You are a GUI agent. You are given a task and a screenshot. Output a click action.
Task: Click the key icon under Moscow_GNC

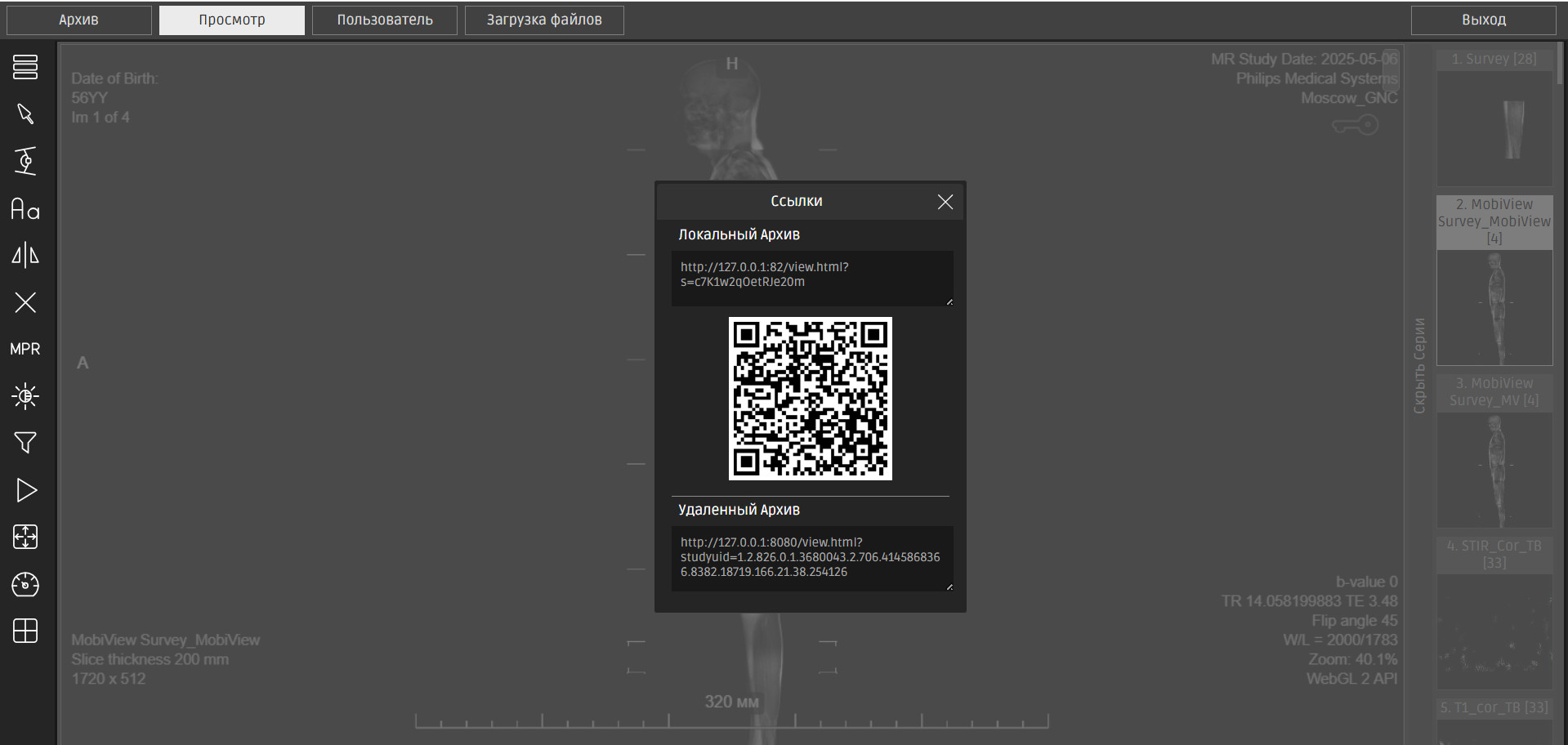(1356, 125)
